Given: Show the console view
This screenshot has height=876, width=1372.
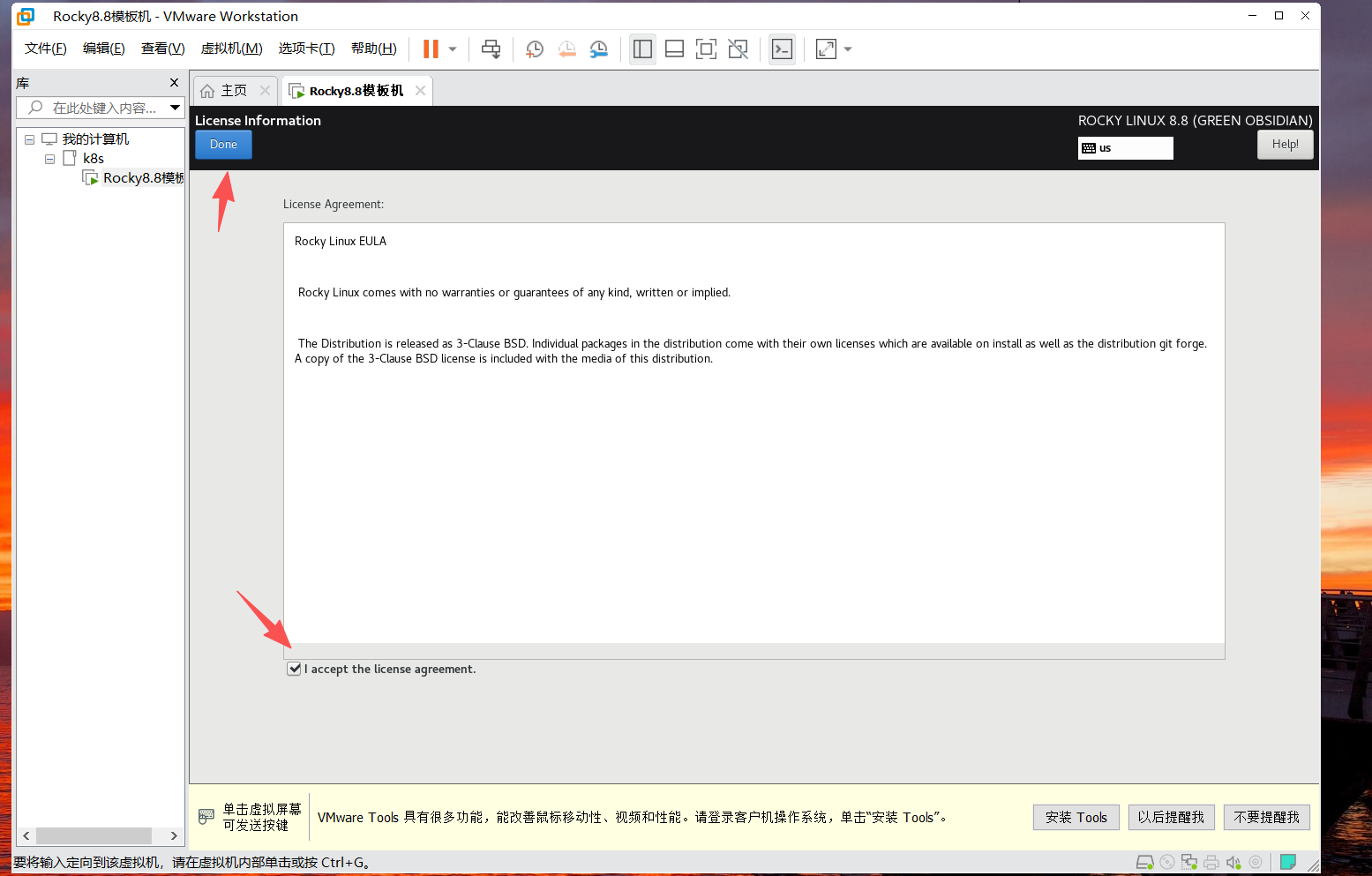Looking at the screenshot, I should coord(782,49).
